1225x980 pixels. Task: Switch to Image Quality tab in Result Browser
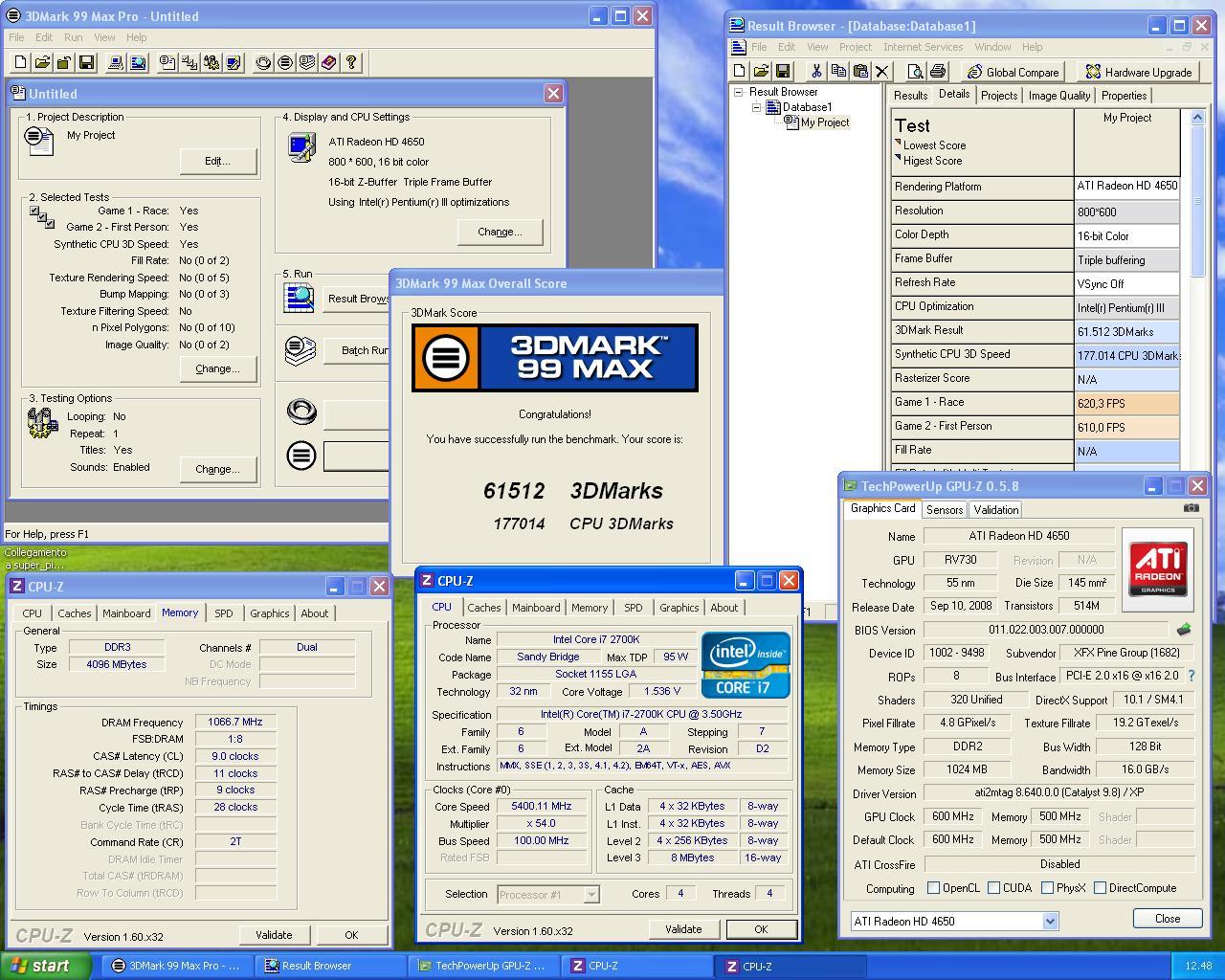coord(1058,96)
